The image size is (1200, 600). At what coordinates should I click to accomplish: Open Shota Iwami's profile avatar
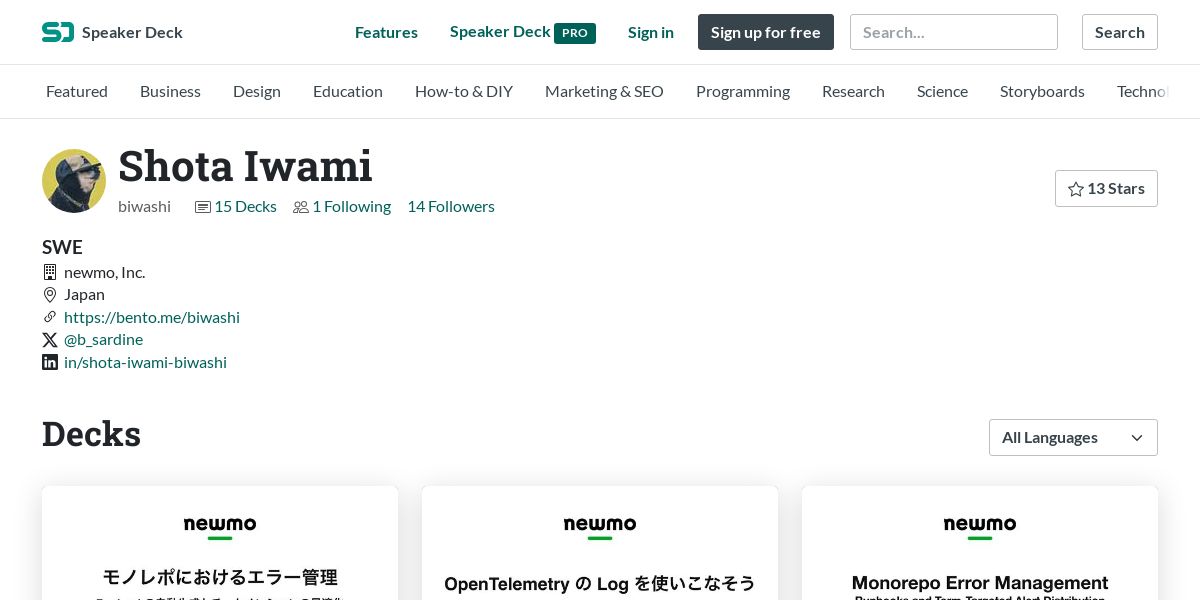pos(74,181)
